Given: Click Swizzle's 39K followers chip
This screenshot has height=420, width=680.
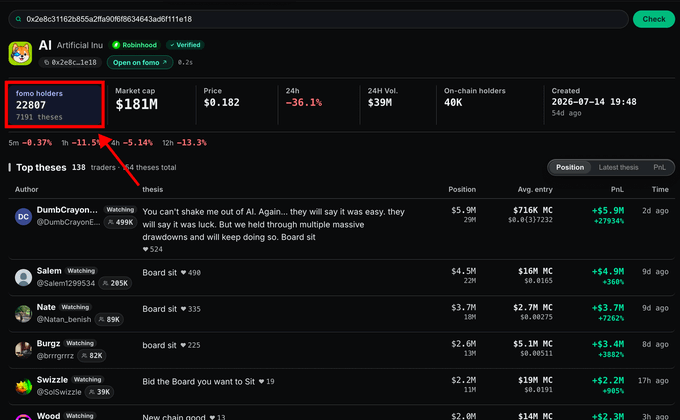Looking at the screenshot, I should 99,392.
